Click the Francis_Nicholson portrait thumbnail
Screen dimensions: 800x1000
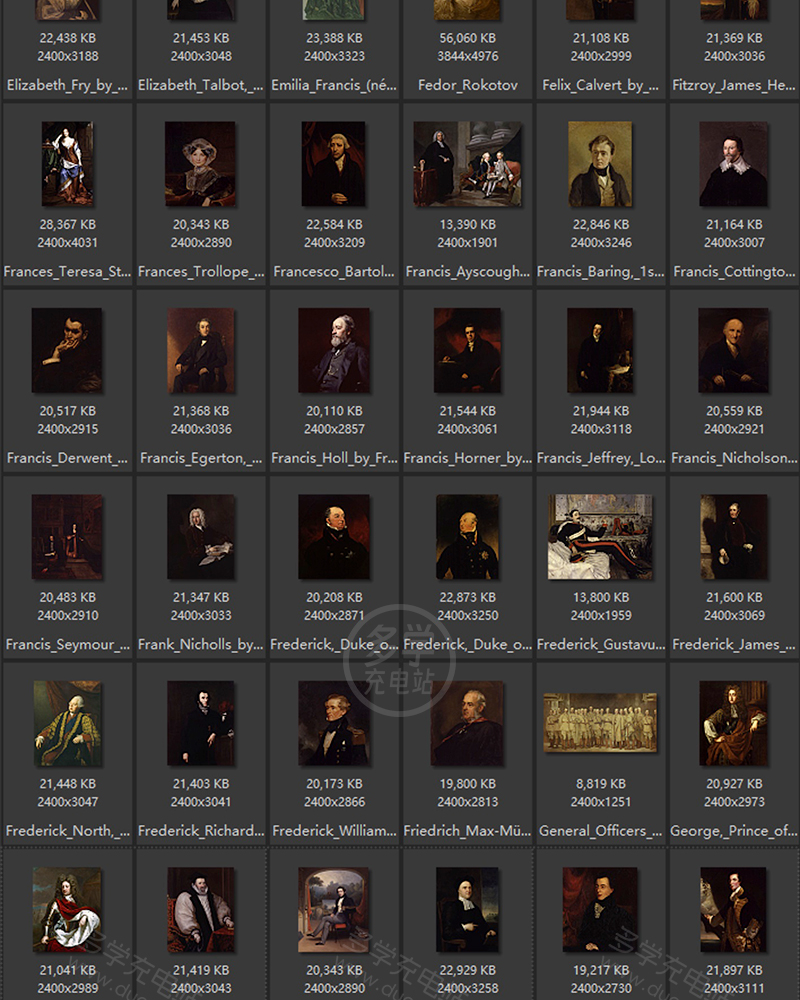click(x=734, y=350)
